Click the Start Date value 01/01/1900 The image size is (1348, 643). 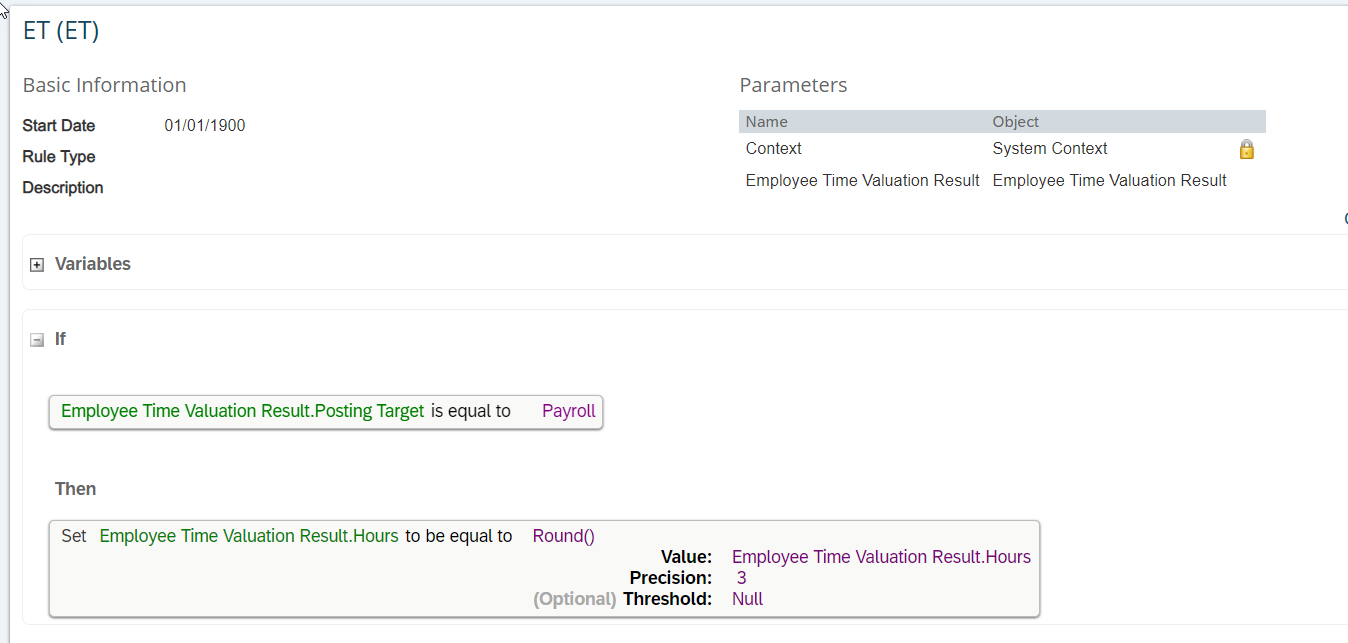click(x=205, y=126)
